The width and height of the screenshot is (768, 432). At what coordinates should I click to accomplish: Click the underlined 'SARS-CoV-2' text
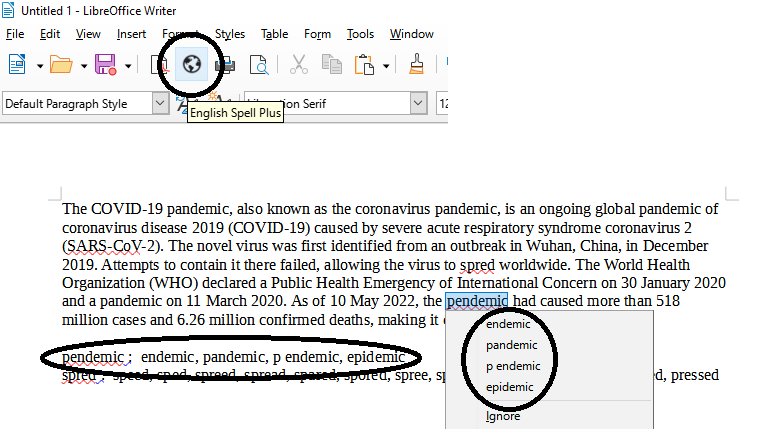click(x=111, y=246)
